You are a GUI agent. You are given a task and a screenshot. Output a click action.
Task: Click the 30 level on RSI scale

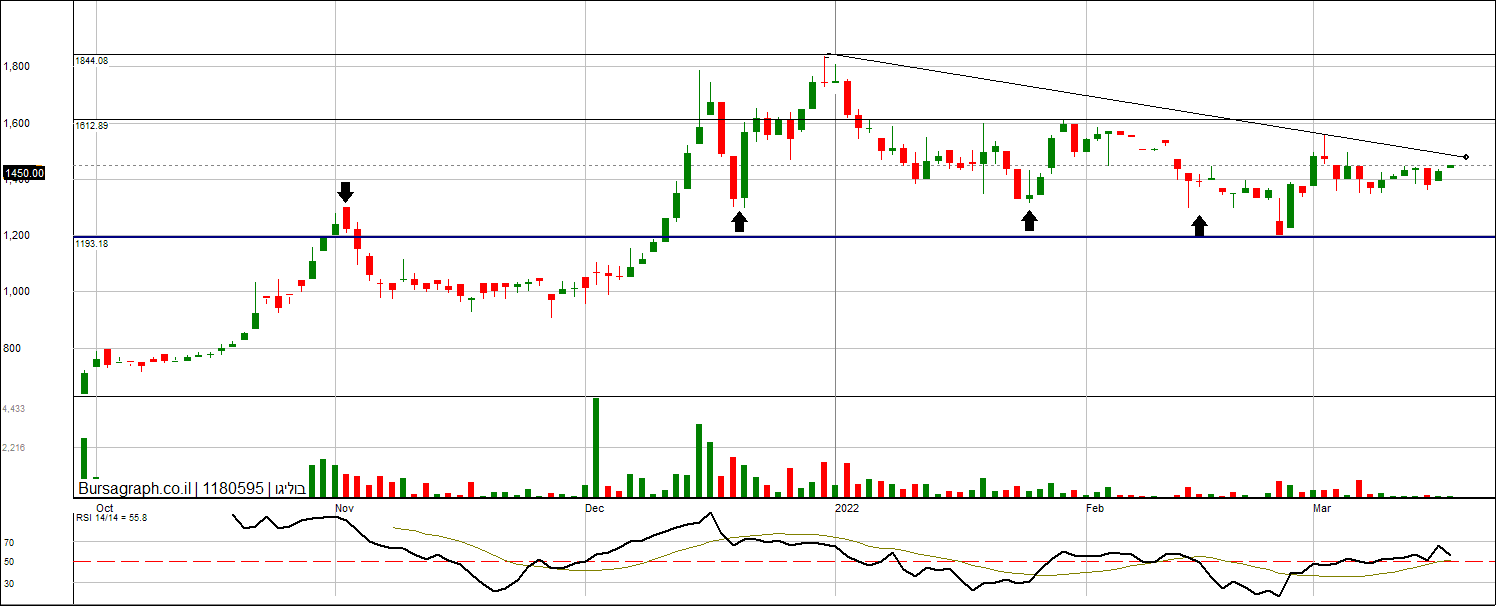pyautogui.click(x=9, y=582)
